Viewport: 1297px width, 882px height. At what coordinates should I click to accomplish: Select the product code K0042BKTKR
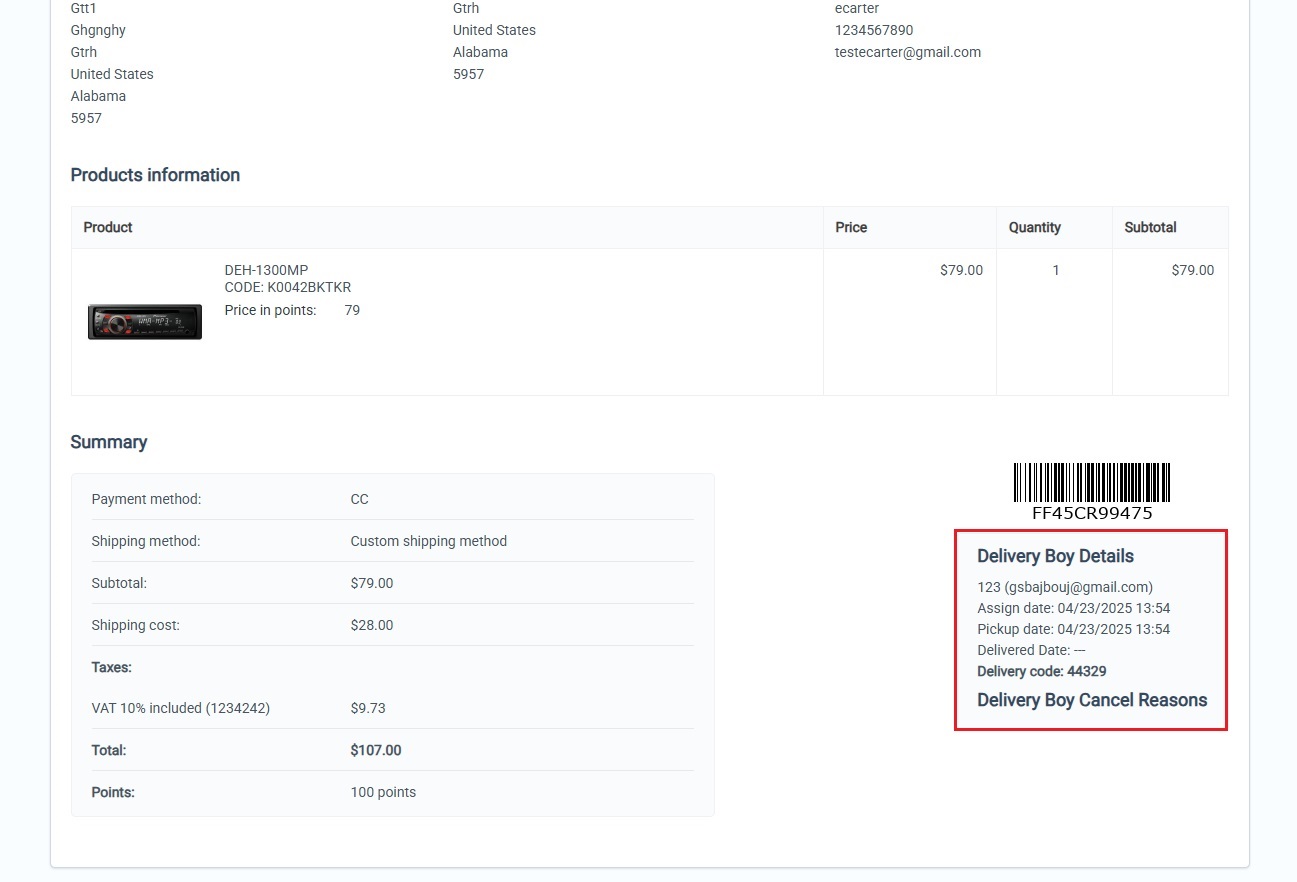click(288, 287)
